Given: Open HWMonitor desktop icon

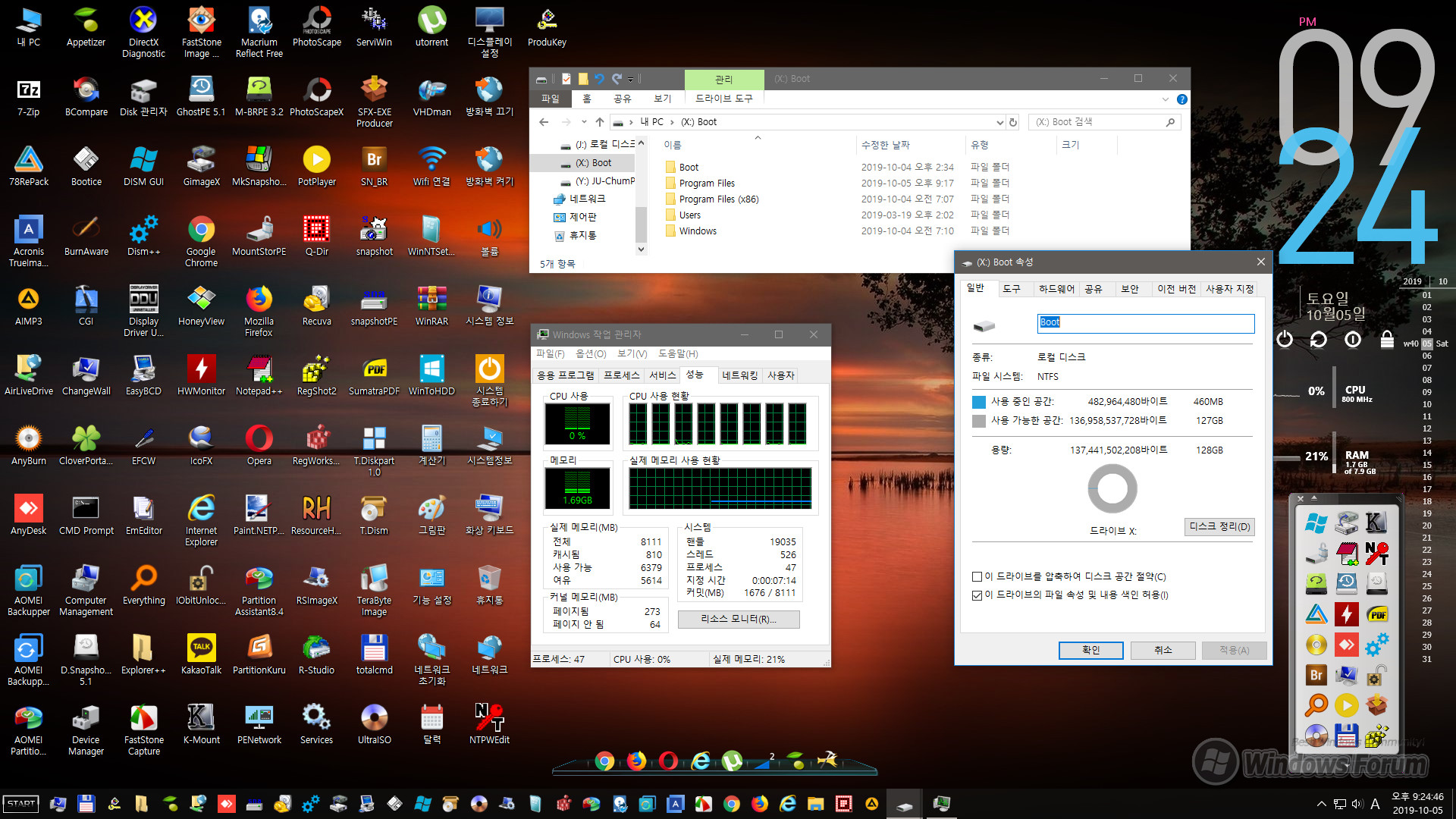Looking at the screenshot, I should [201, 375].
